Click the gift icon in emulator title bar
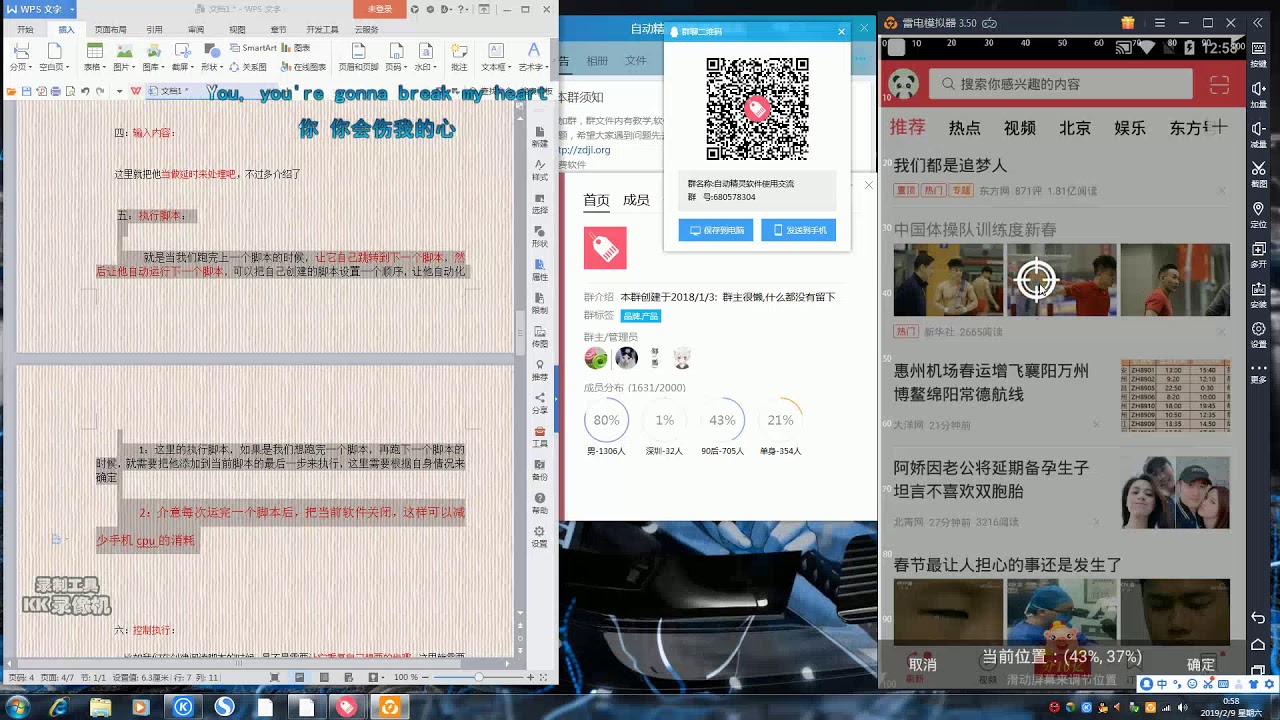The height and width of the screenshot is (720, 1280). click(1128, 22)
